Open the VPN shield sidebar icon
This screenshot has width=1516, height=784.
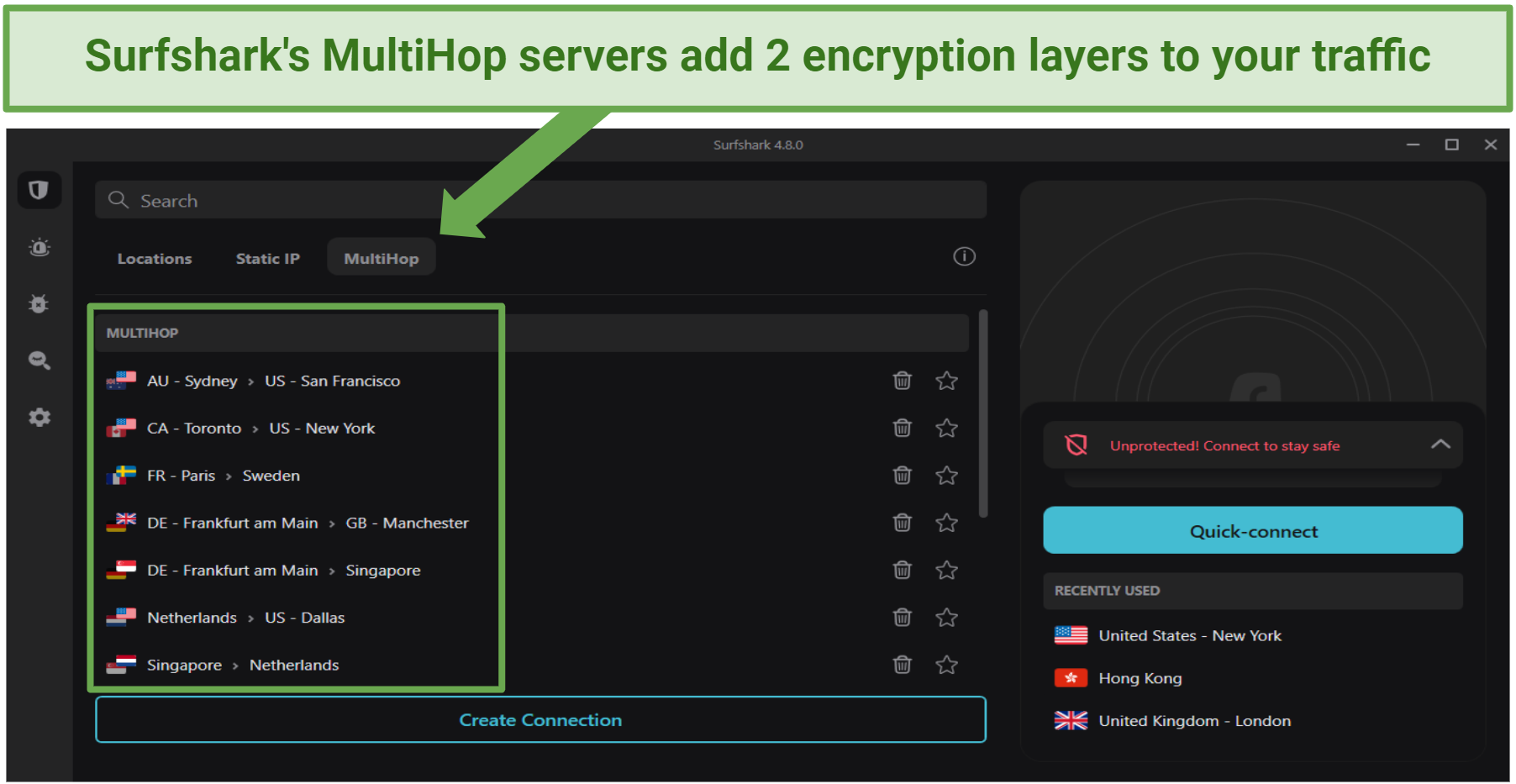[39, 190]
